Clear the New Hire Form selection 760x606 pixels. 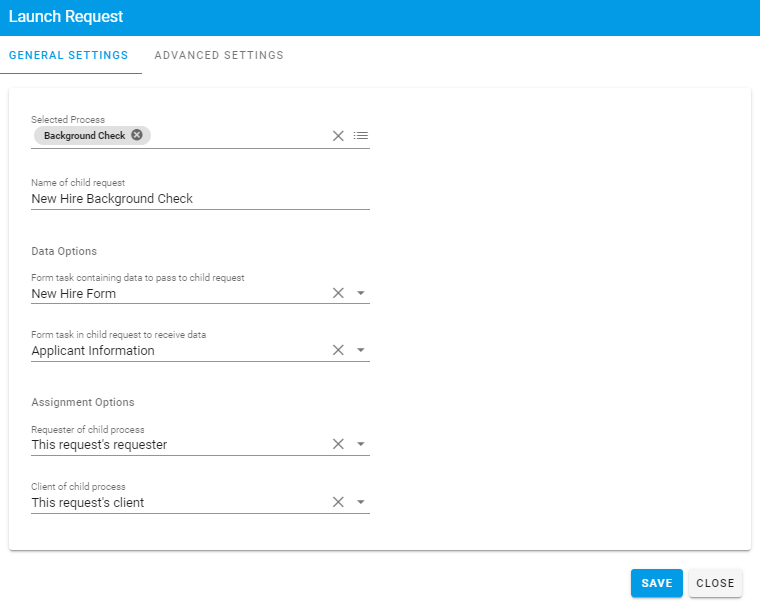pos(338,293)
